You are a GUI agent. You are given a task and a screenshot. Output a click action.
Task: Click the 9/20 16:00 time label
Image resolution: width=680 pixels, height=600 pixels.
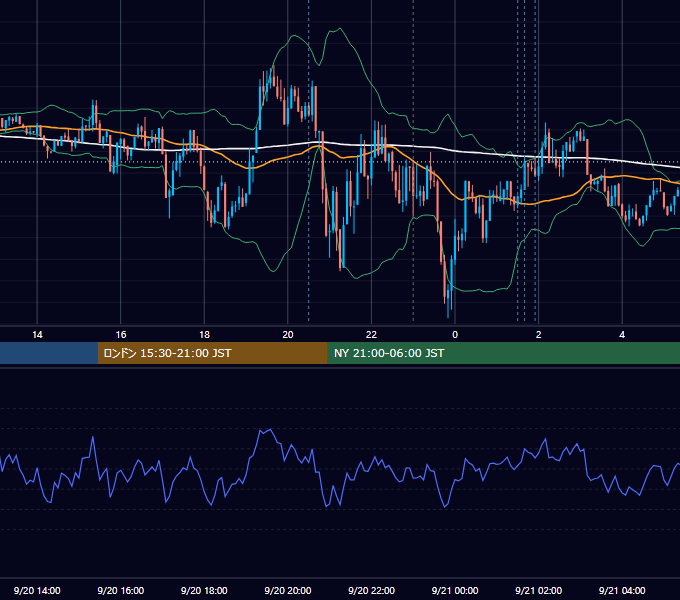click(x=121, y=590)
